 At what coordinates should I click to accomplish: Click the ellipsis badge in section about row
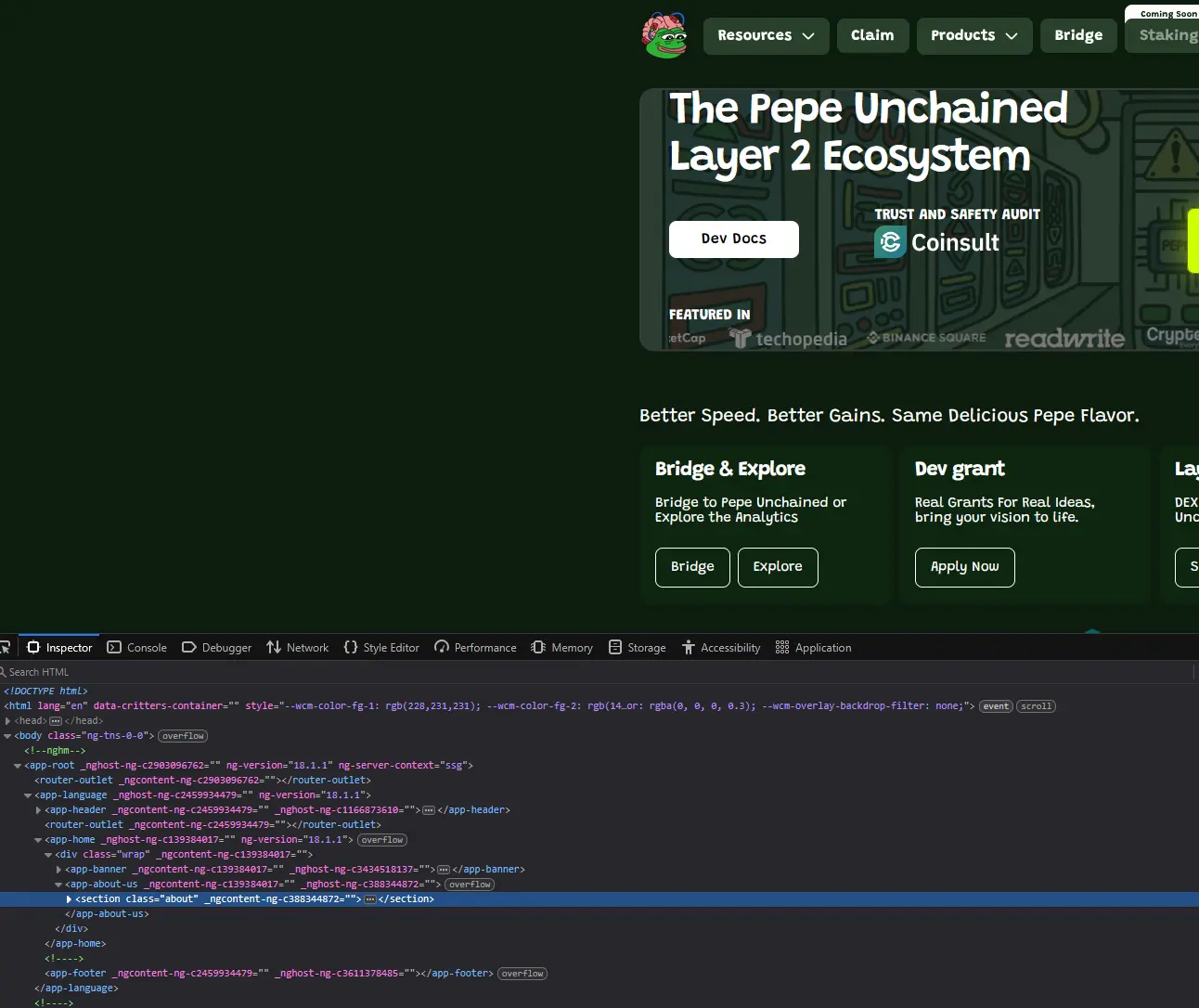[x=370, y=899]
